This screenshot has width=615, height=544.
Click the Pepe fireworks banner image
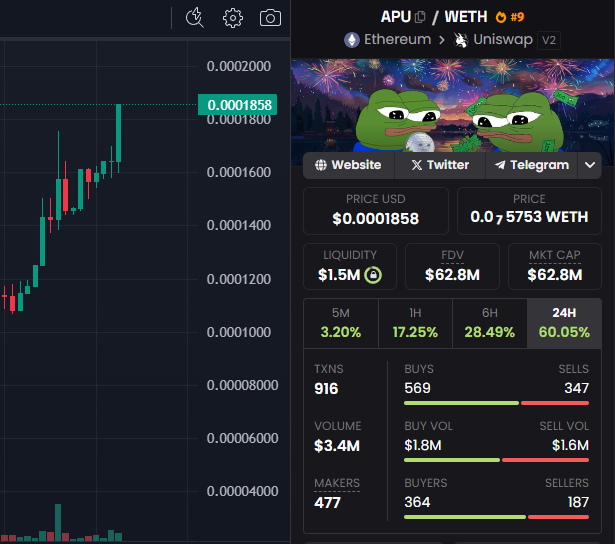(x=453, y=106)
